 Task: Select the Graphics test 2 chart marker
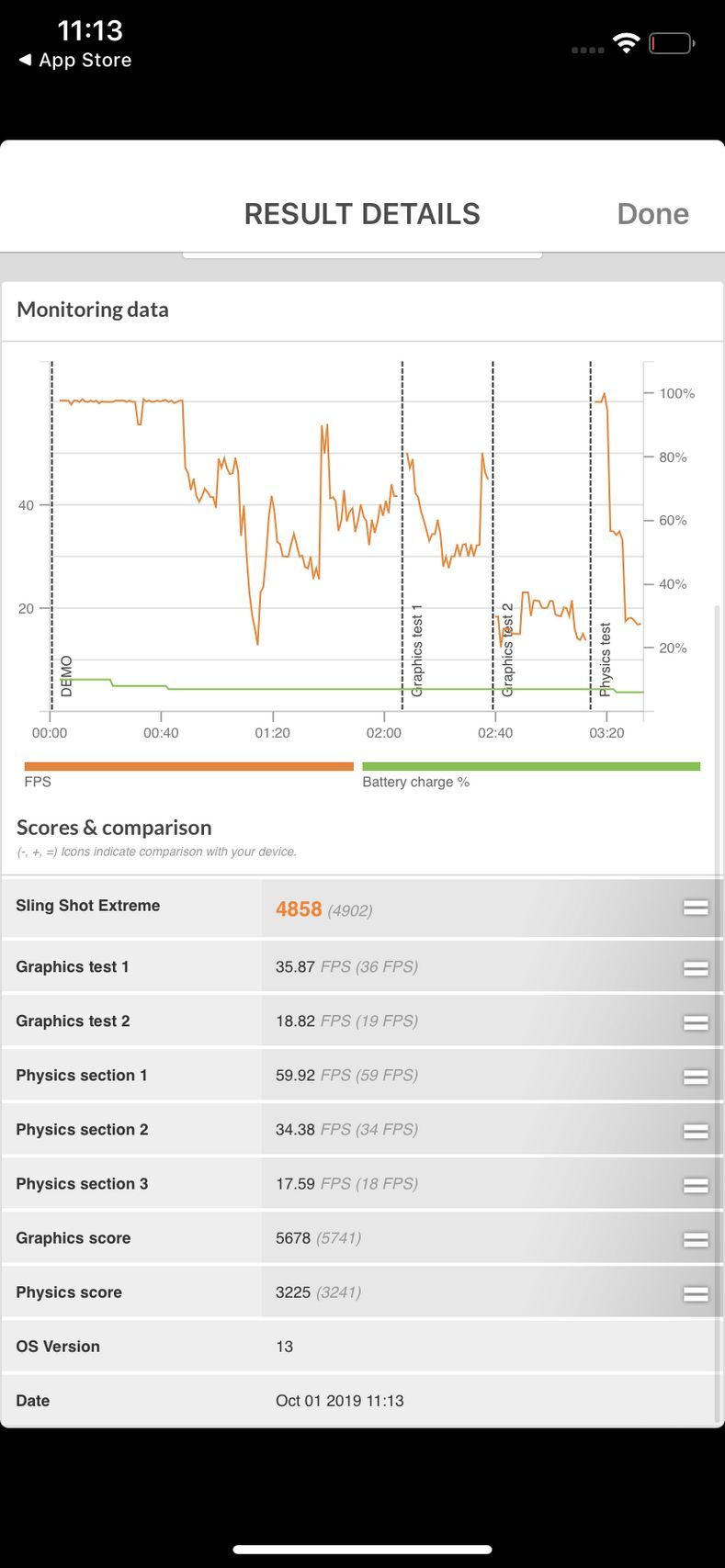click(x=507, y=650)
